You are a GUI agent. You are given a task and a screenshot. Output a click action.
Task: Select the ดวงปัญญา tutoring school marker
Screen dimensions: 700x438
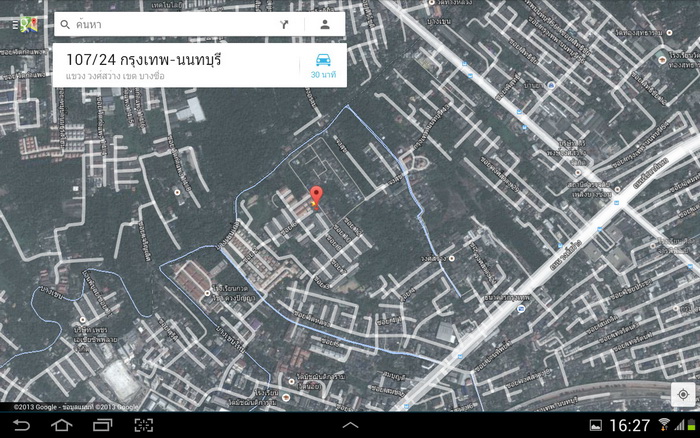pos(207,293)
